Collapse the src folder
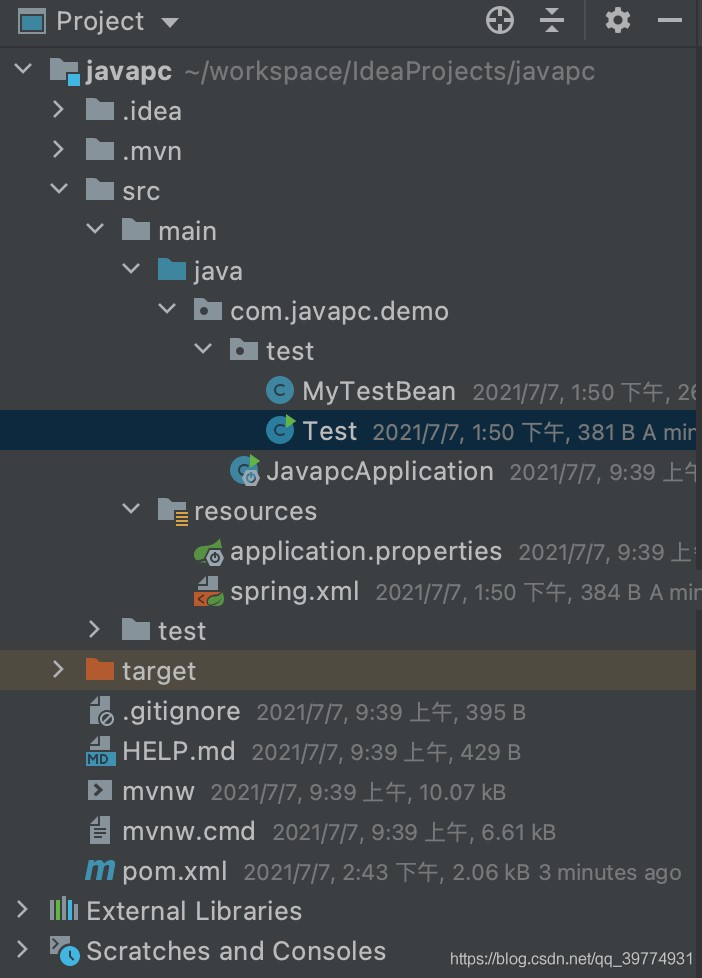The height and width of the screenshot is (978, 702). [59, 190]
